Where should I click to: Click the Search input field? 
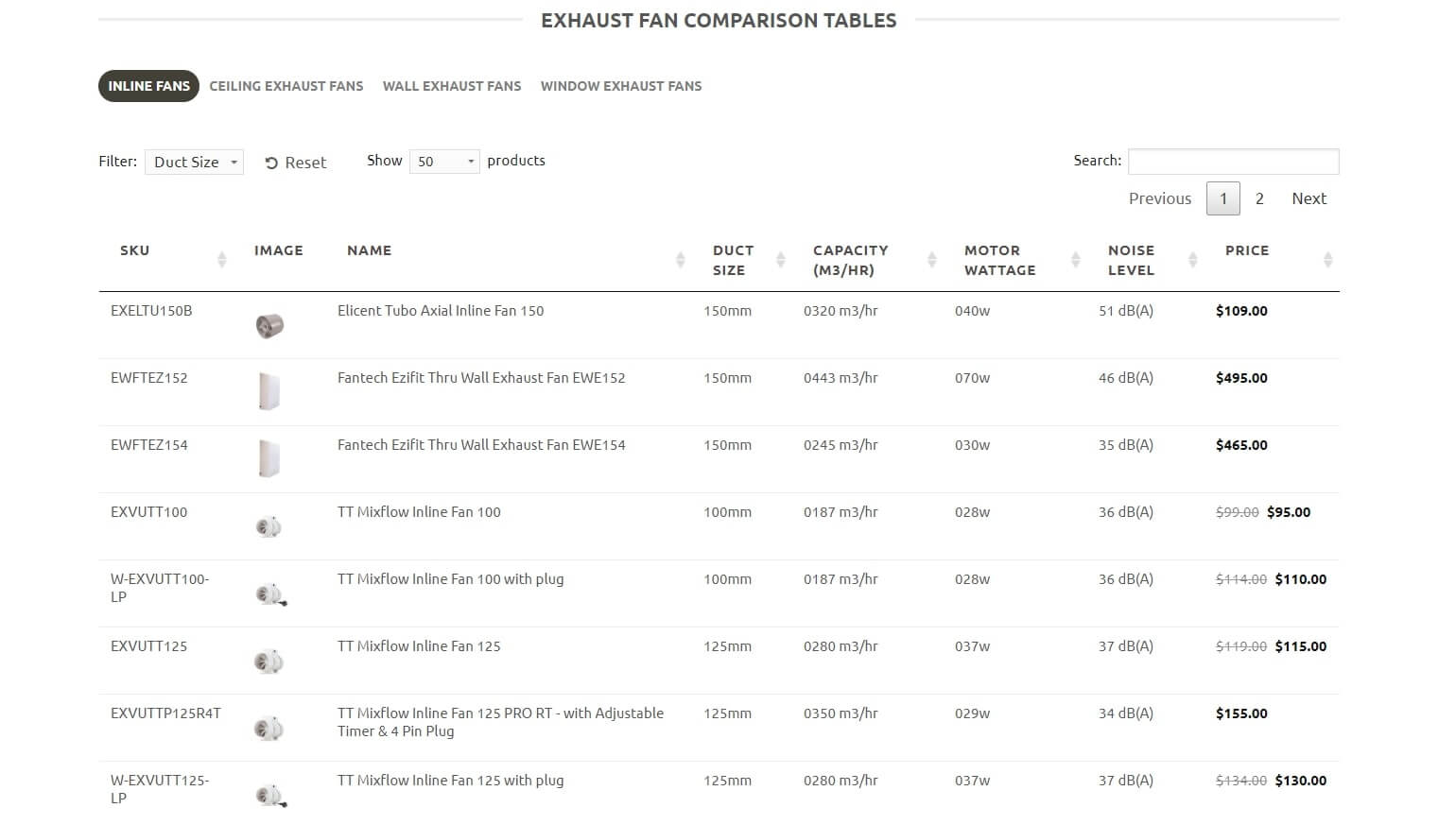pos(1234,162)
